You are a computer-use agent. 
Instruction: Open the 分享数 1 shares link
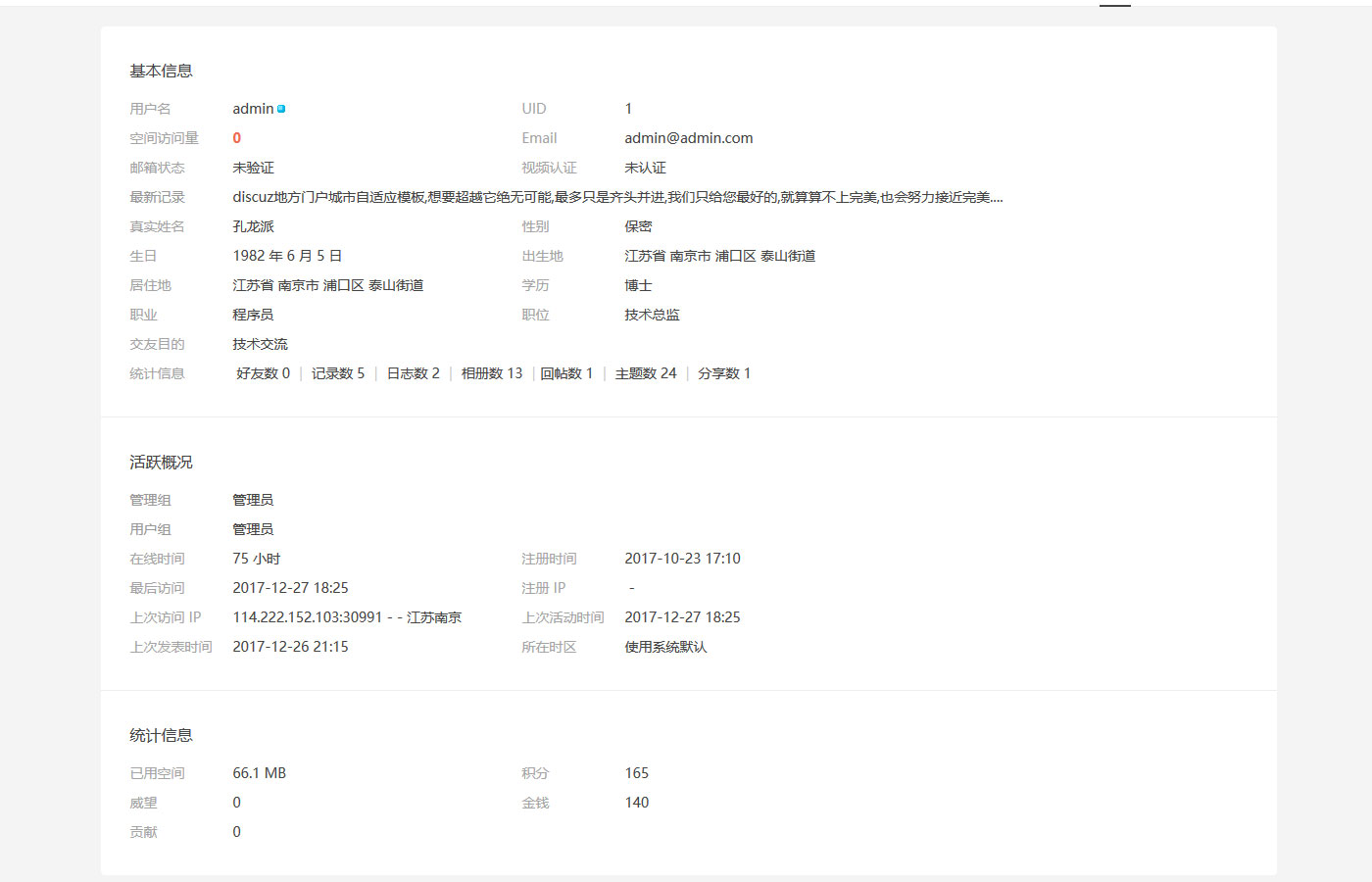(724, 373)
